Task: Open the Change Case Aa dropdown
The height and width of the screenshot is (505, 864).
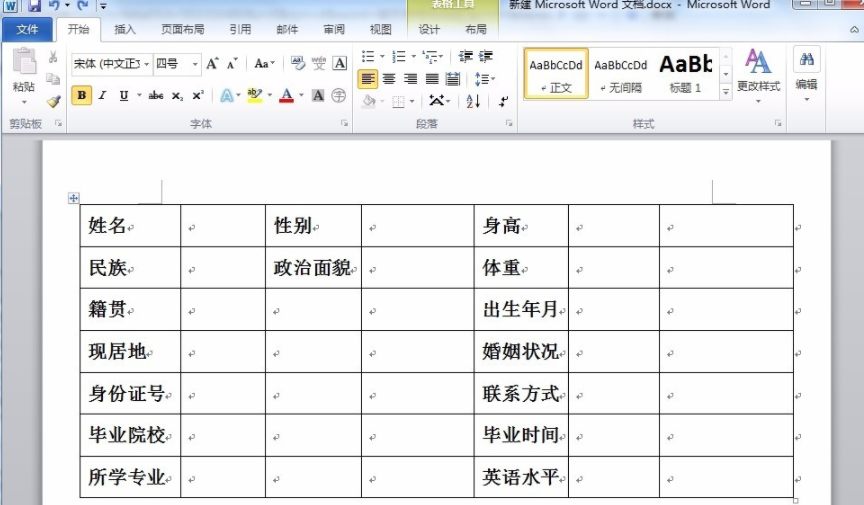Action: coord(264,64)
